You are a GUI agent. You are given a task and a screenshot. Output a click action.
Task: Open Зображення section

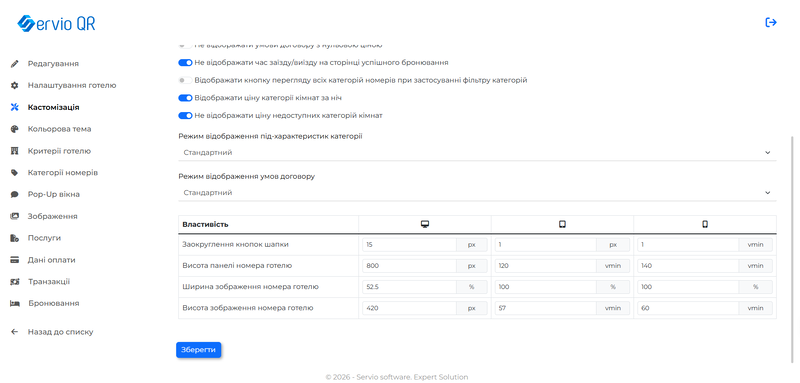click(53, 216)
